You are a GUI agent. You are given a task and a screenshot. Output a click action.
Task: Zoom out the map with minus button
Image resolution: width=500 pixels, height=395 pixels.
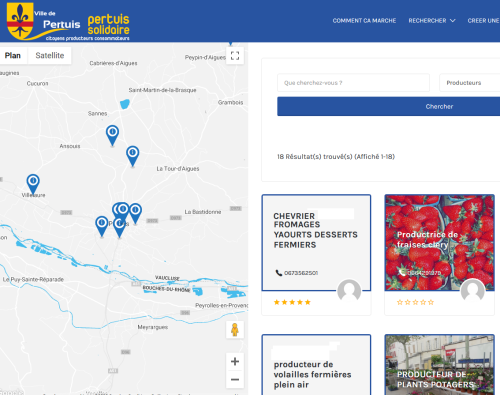click(235, 379)
